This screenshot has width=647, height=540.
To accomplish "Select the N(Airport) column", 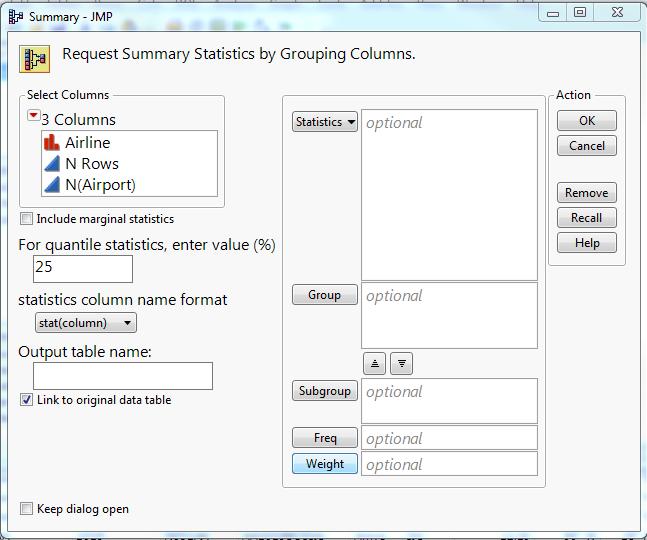I will [100, 185].
